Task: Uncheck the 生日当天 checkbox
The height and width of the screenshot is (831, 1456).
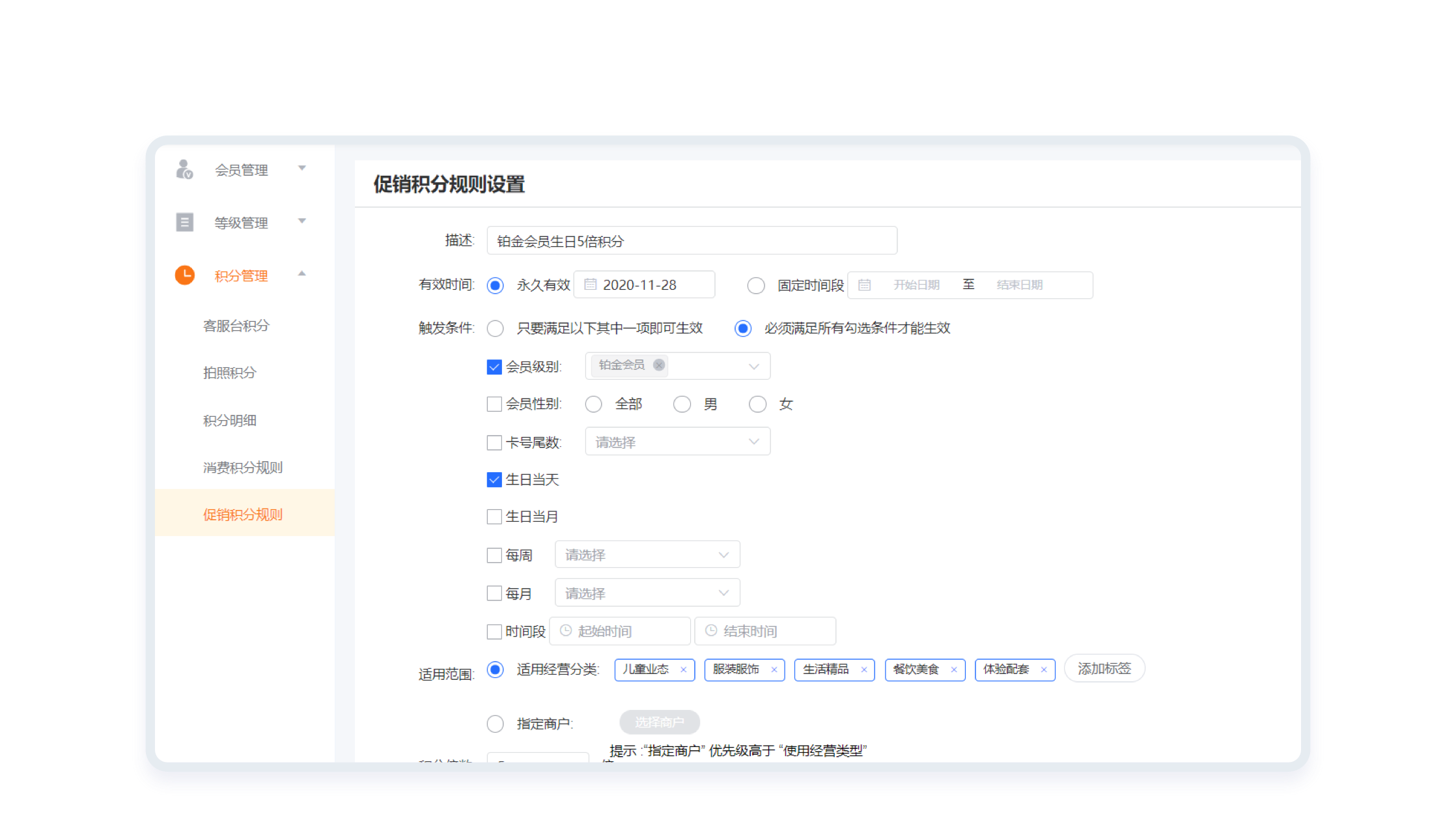Action: click(494, 479)
